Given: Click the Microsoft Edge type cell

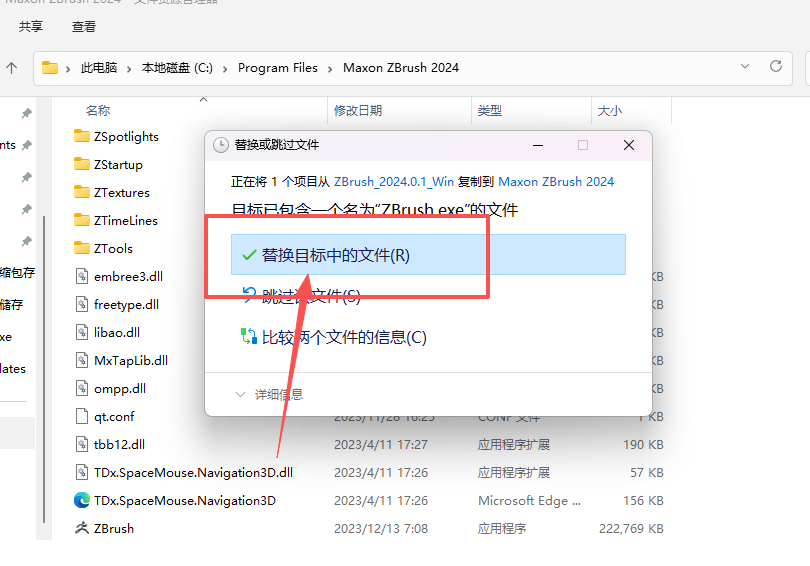Looking at the screenshot, I should point(529,500).
